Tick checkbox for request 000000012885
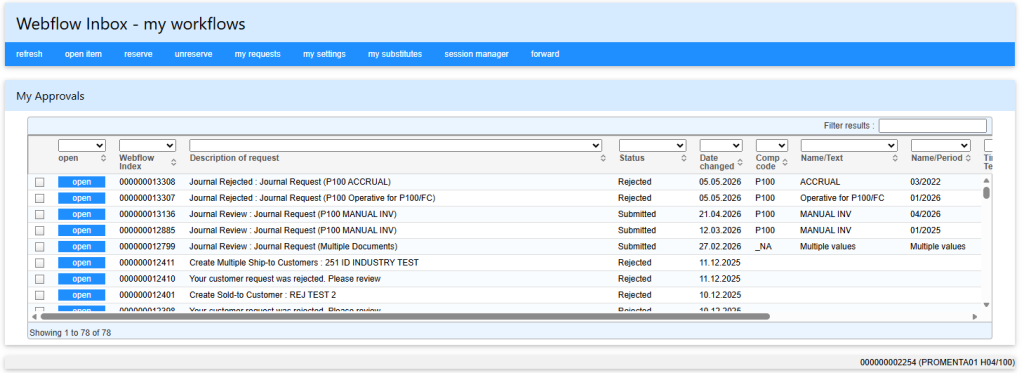 40,231
